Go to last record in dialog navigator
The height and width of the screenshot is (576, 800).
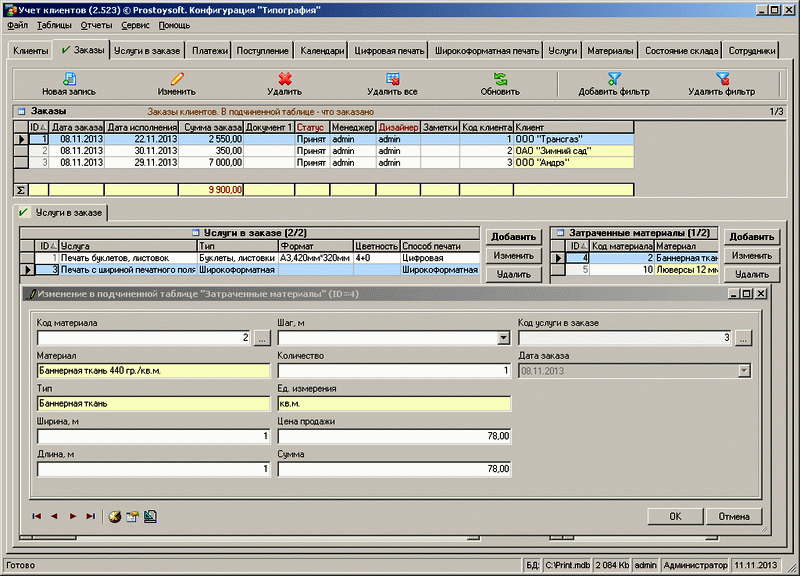[91, 516]
